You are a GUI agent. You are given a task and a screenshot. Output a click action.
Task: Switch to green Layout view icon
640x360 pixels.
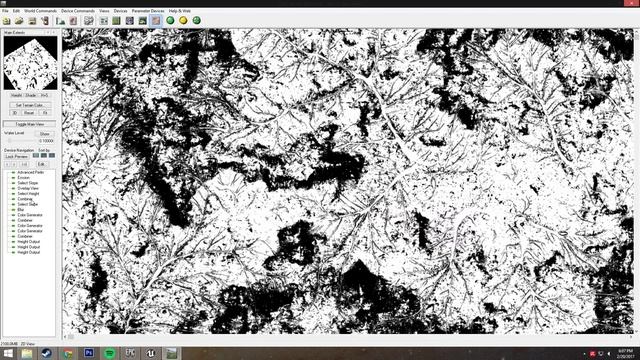(117, 20)
